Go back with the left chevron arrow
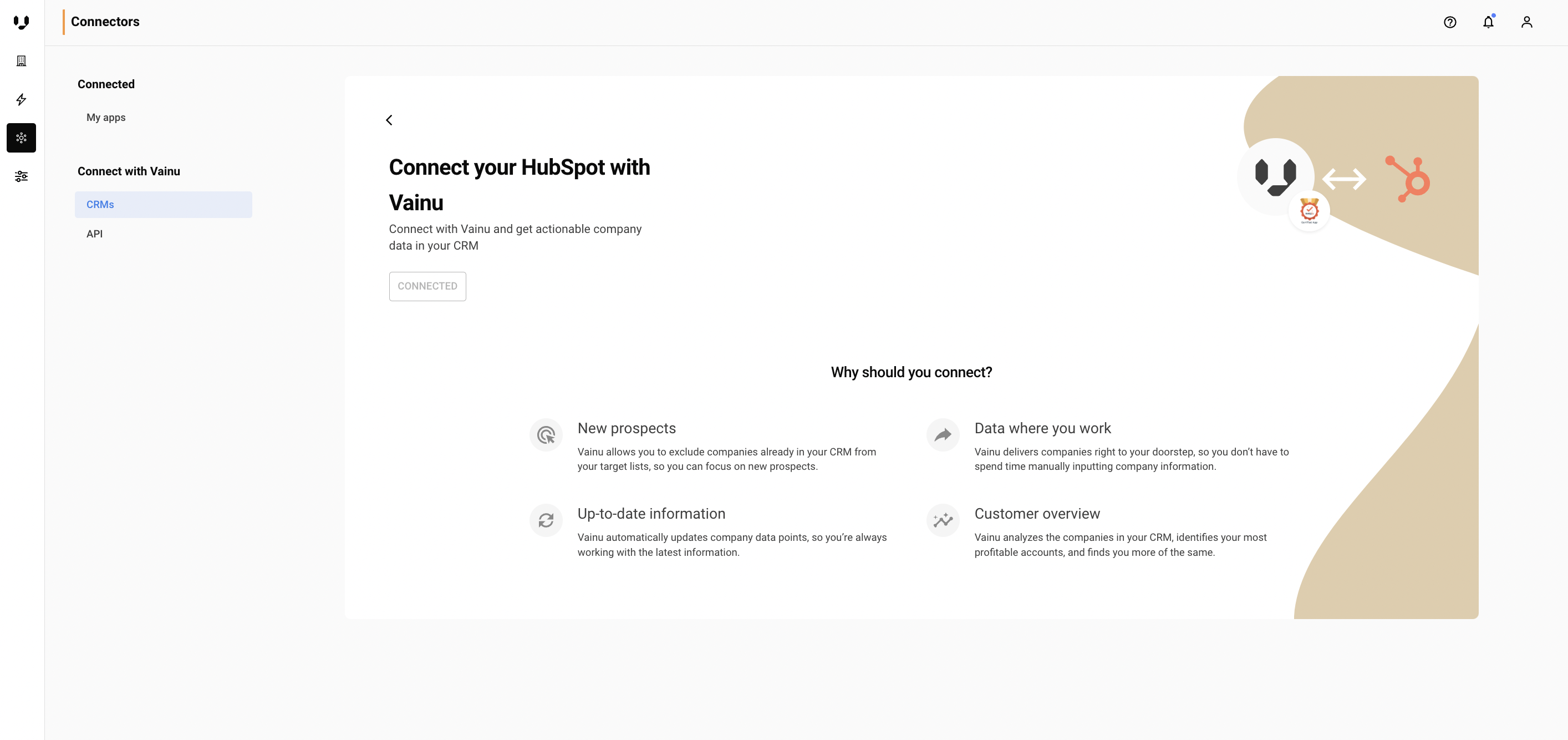This screenshot has height=740, width=1568. click(390, 120)
